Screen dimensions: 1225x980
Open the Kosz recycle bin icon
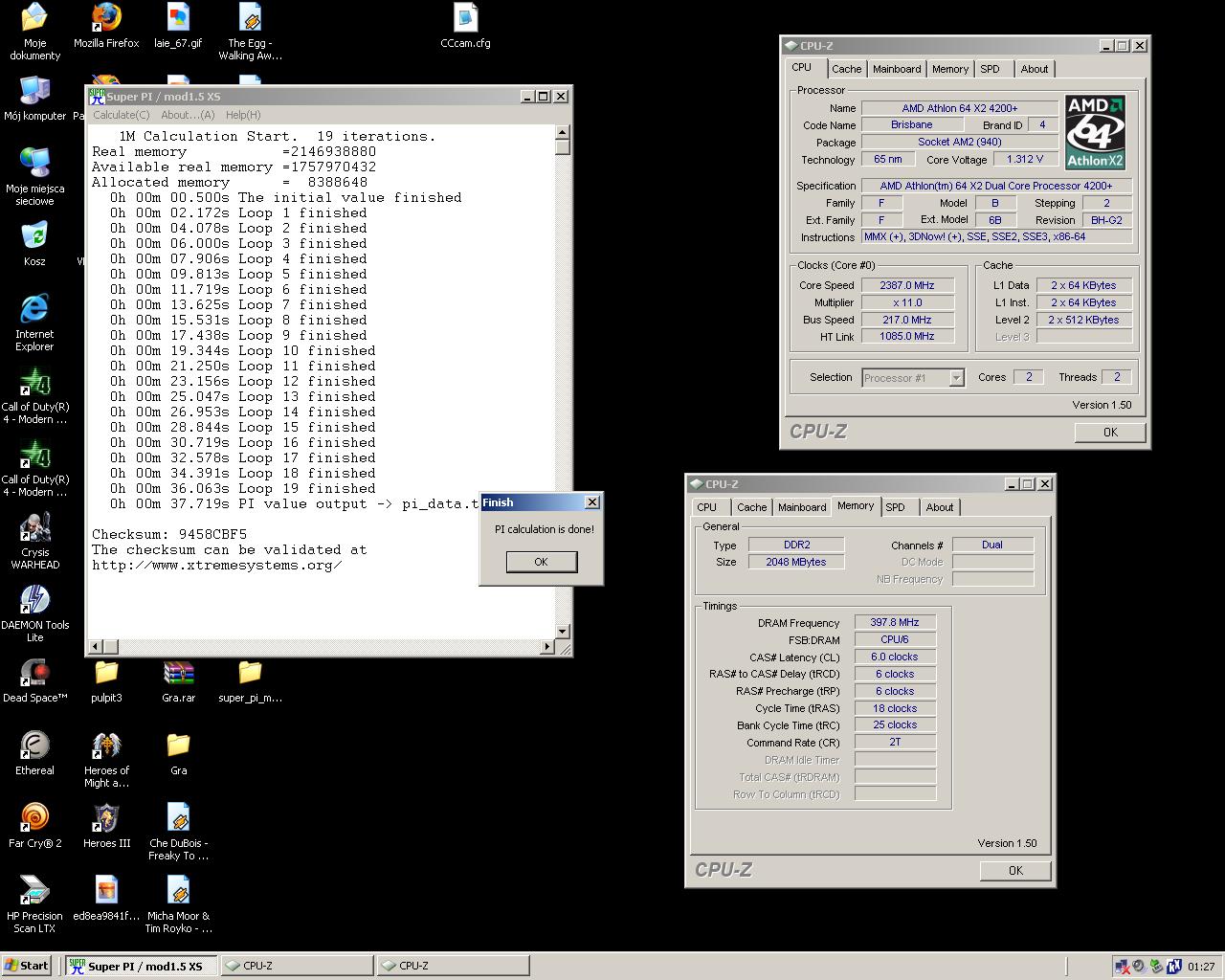click(34, 237)
